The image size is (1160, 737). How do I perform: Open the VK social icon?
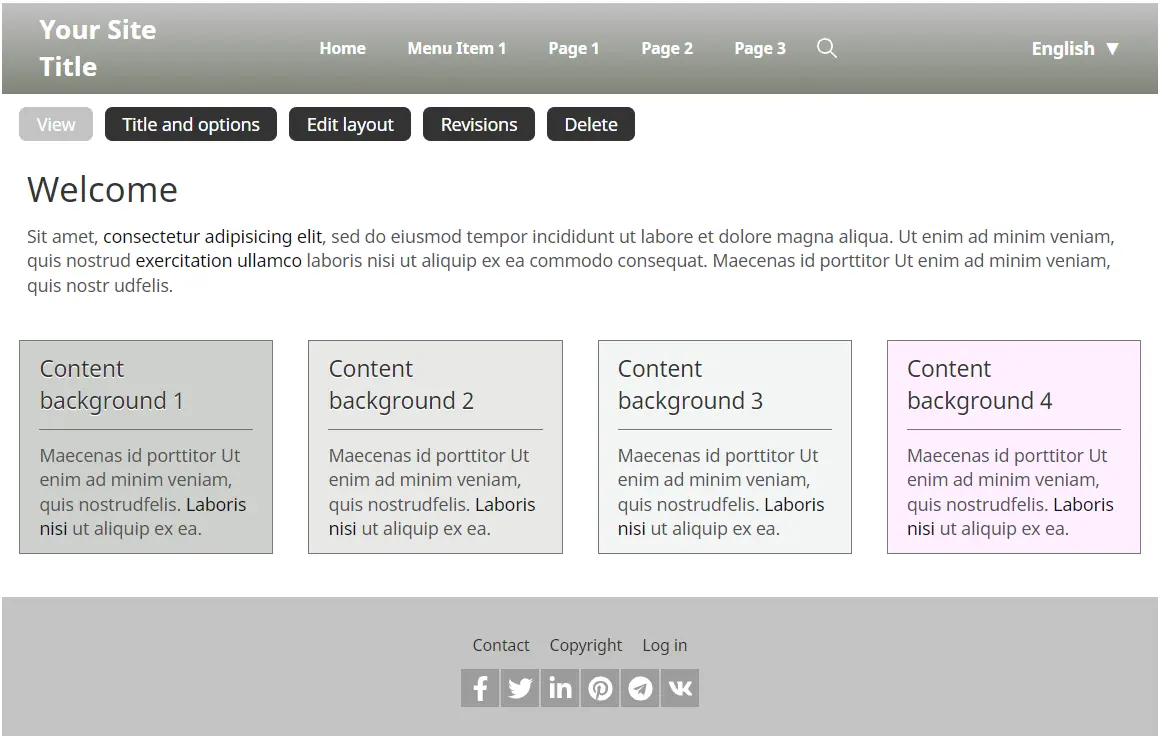coord(680,688)
